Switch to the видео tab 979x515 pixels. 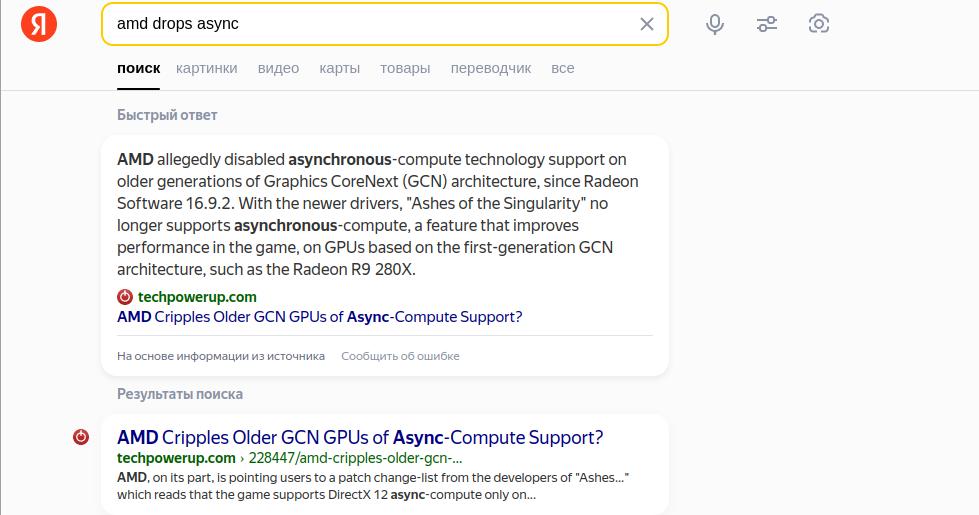[278, 68]
